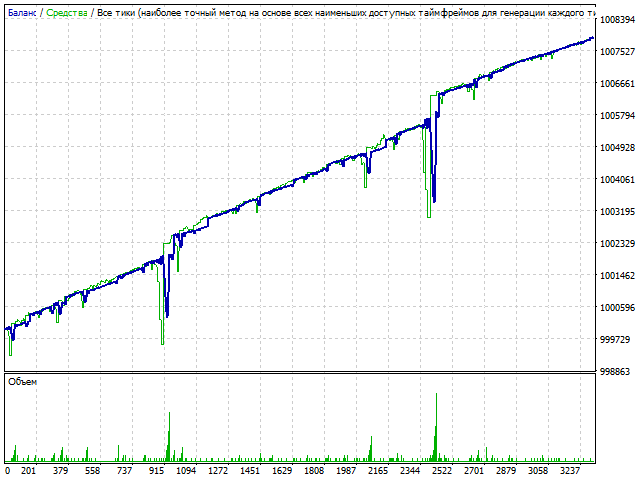Image resolution: width=640 pixels, height=480 pixels.
Task: Select the 915 x-axis marker
Action: 157,470
